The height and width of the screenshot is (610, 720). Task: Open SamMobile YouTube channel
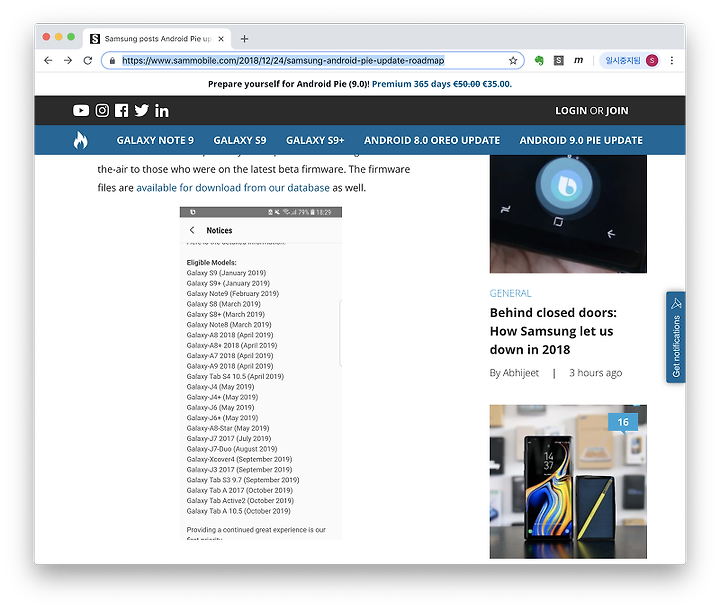(x=81, y=110)
